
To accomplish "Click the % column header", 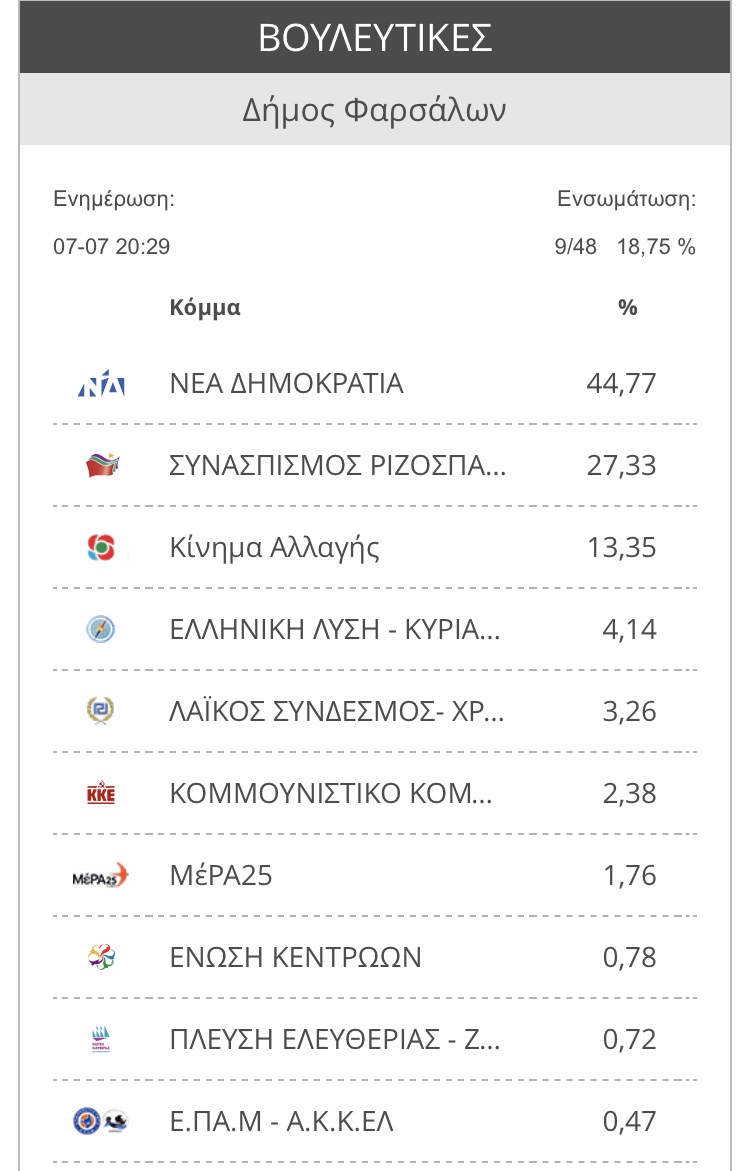I will [627, 307].
